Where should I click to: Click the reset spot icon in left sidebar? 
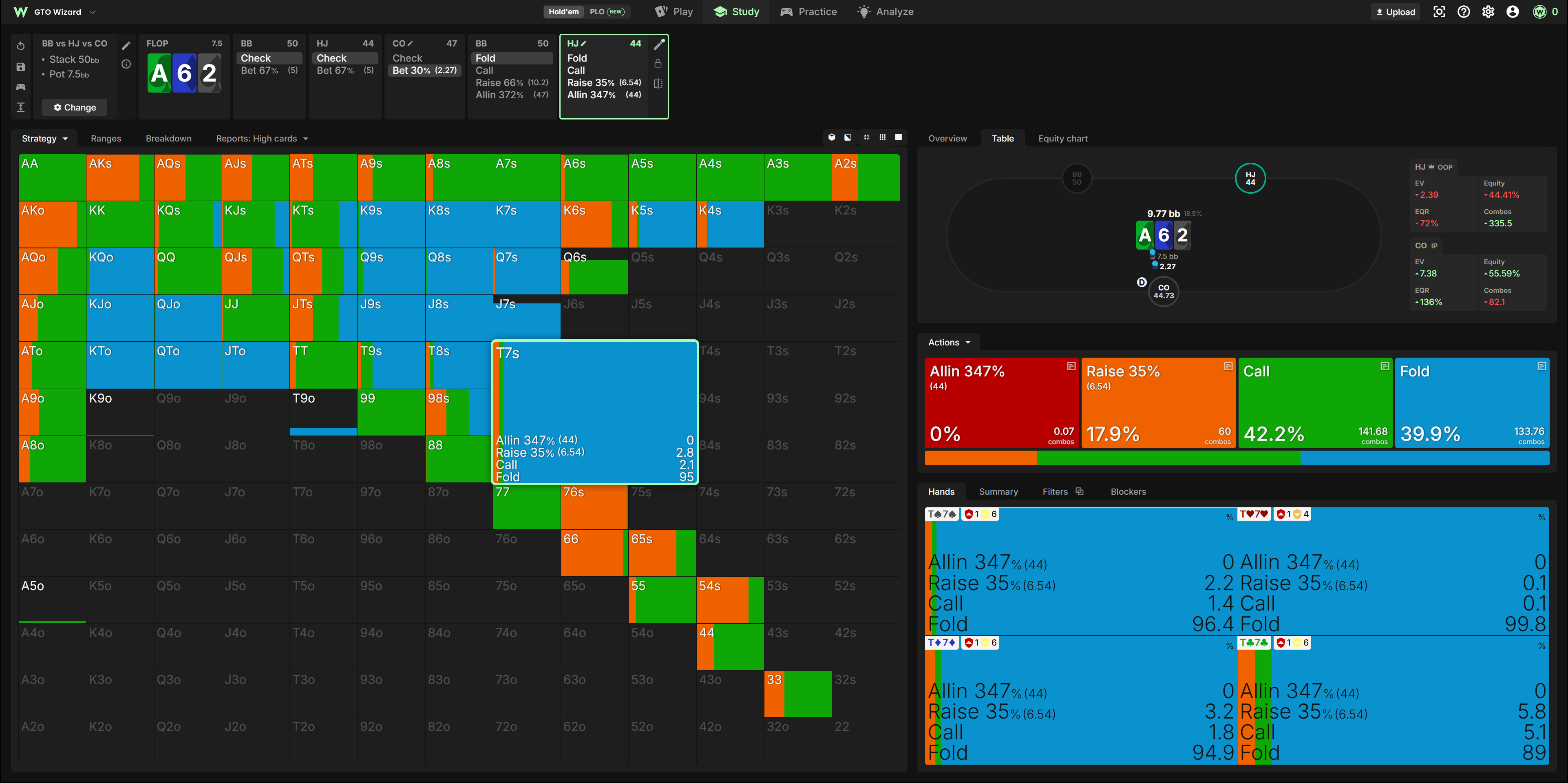tap(21, 46)
